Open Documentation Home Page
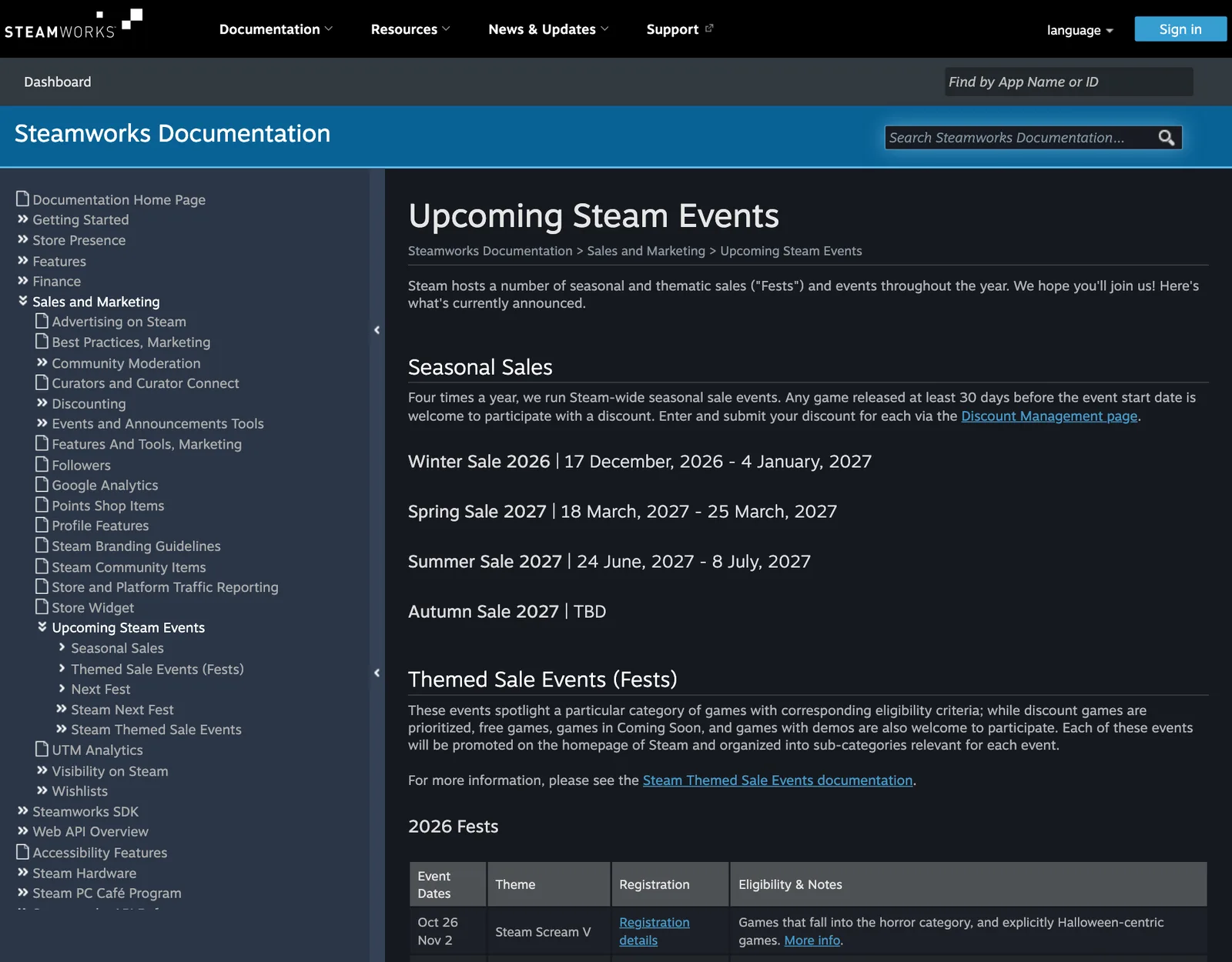The width and height of the screenshot is (1232, 962). click(111, 199)
